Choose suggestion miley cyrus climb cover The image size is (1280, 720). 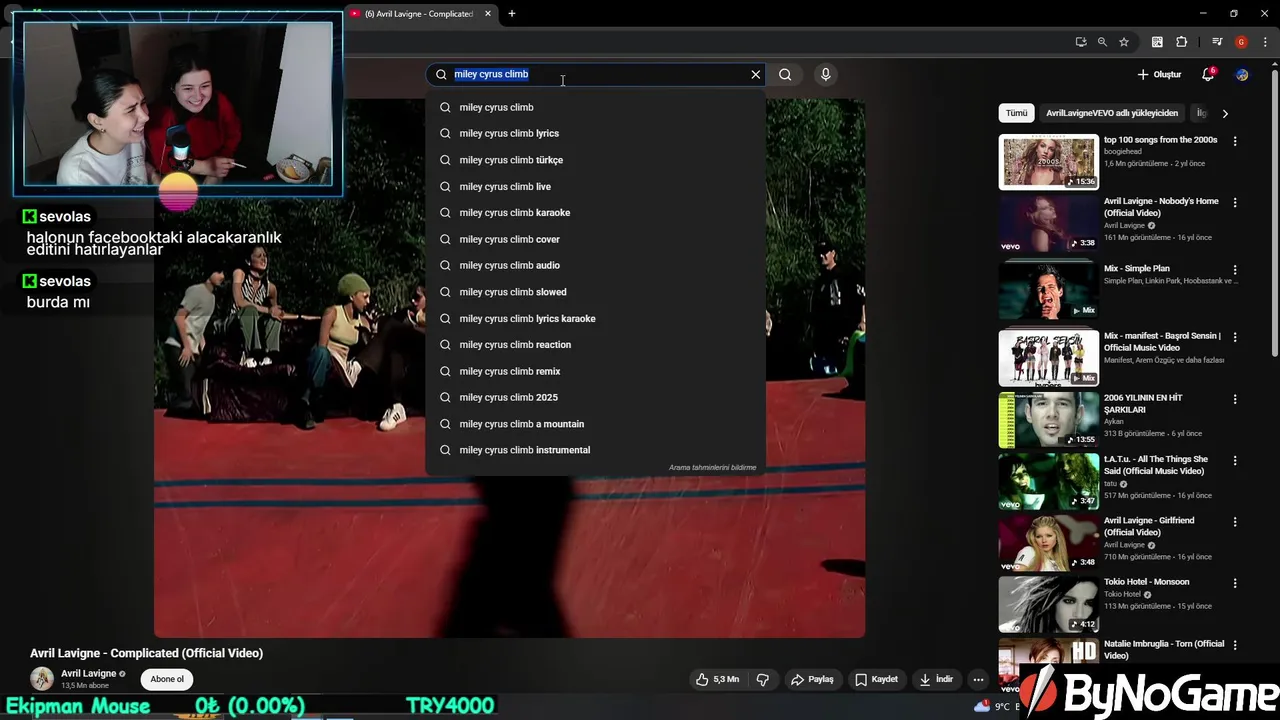pos(596,239)
